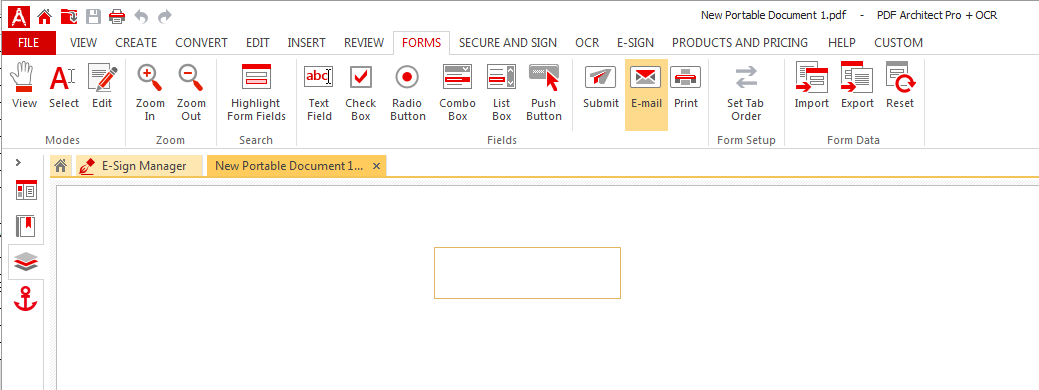Viewport: 1039px width, 390px height.
Task: Insert a Check Box field
Action: pyautogui.click(x=360, y=93)
